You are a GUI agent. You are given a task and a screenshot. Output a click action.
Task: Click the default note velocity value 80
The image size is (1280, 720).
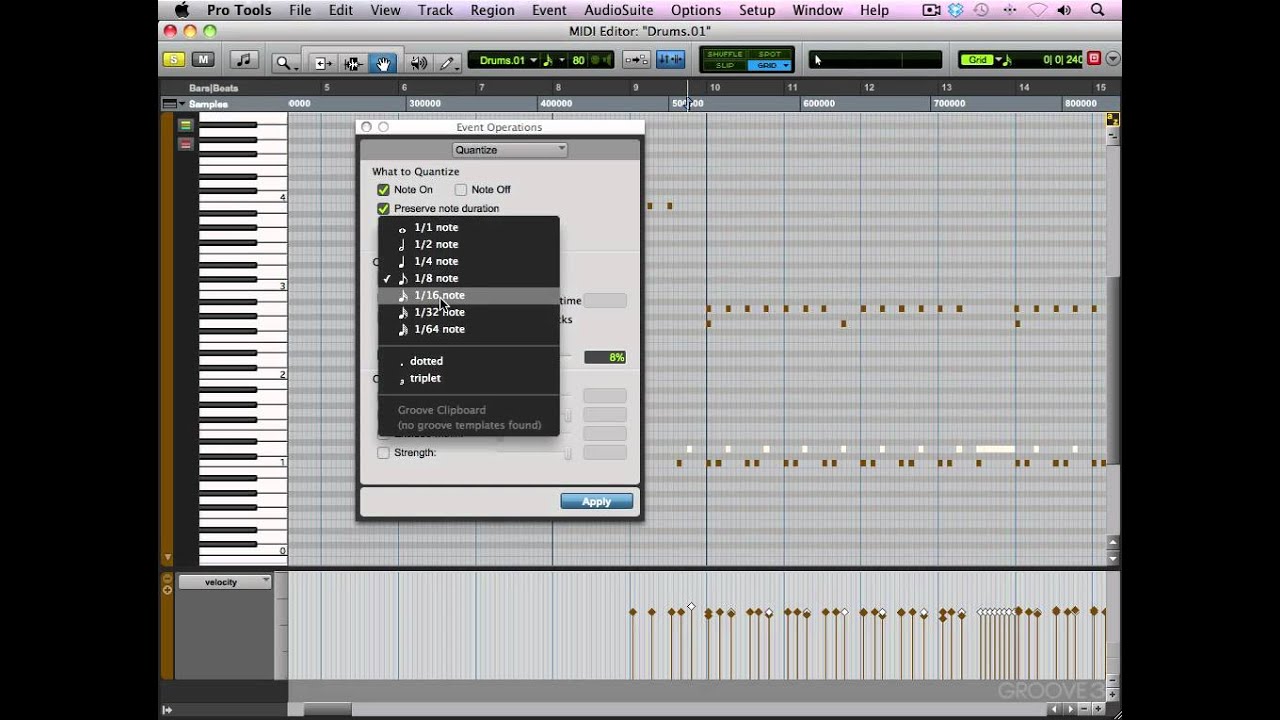coord(578,60)
